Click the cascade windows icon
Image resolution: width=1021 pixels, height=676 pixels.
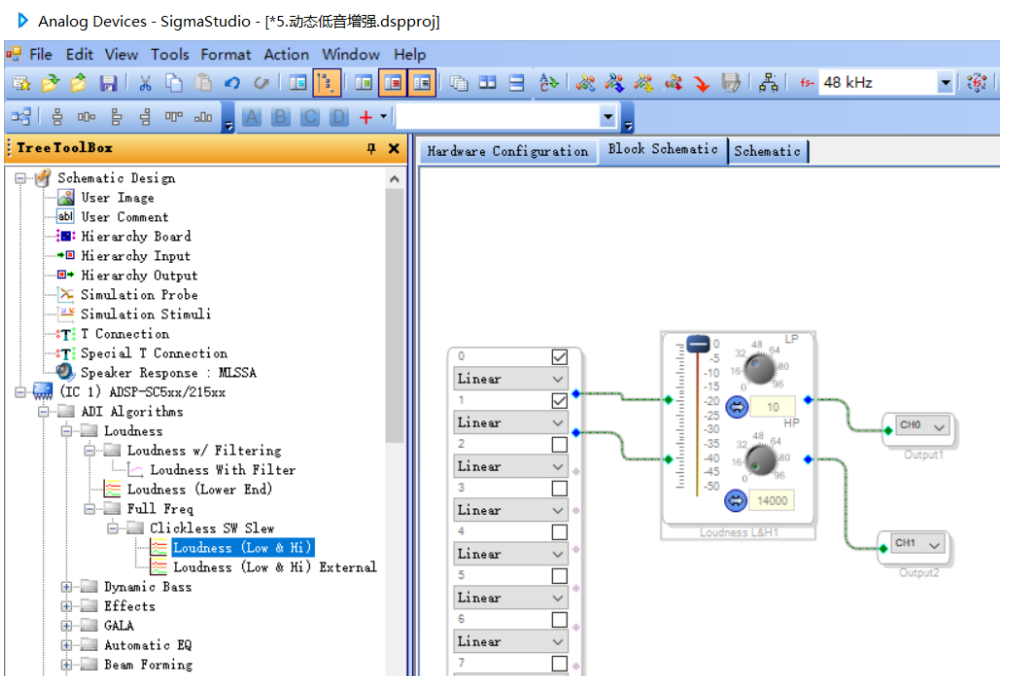pos(459,83)
